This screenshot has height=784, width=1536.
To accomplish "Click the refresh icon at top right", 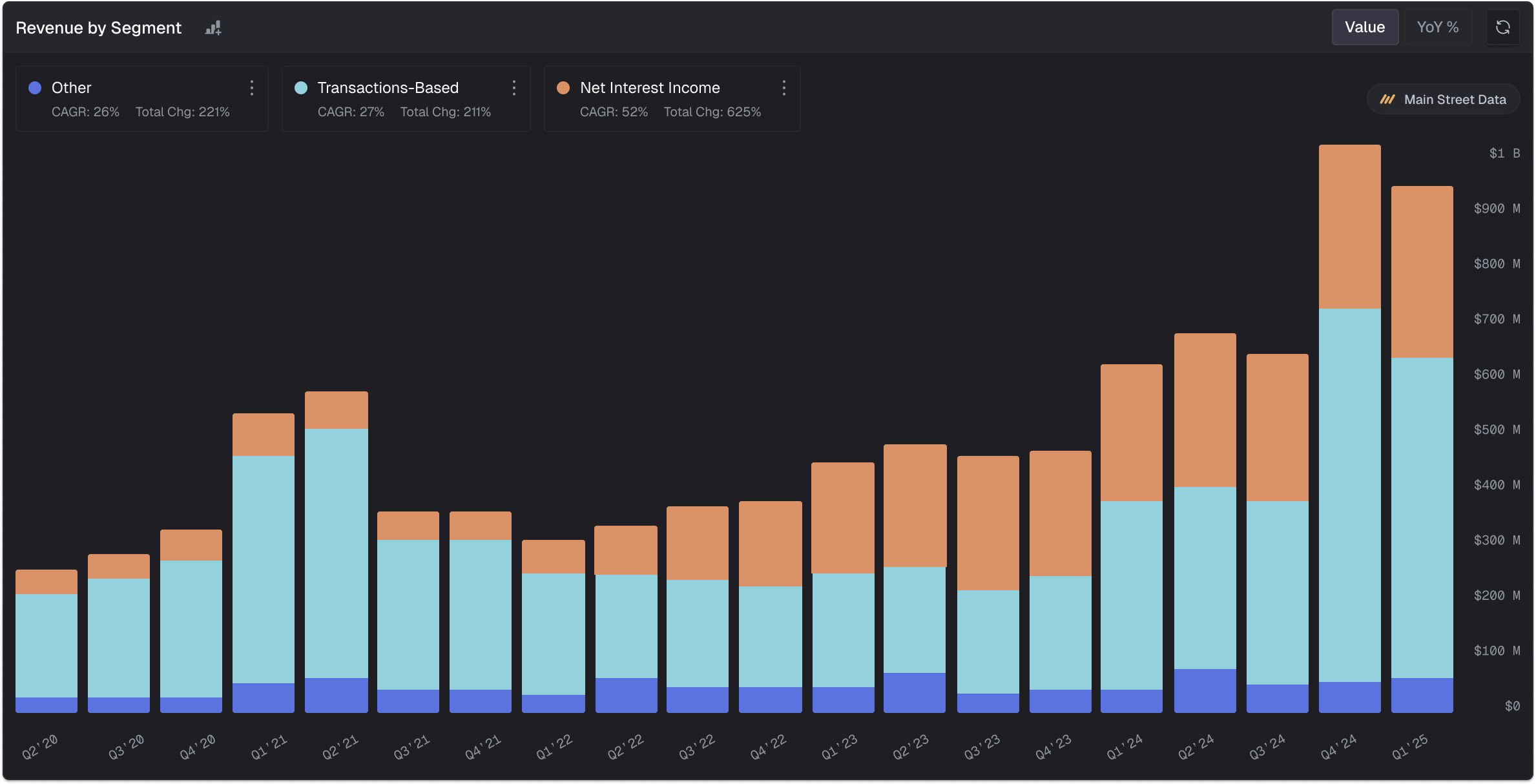I will (1502, 27).
